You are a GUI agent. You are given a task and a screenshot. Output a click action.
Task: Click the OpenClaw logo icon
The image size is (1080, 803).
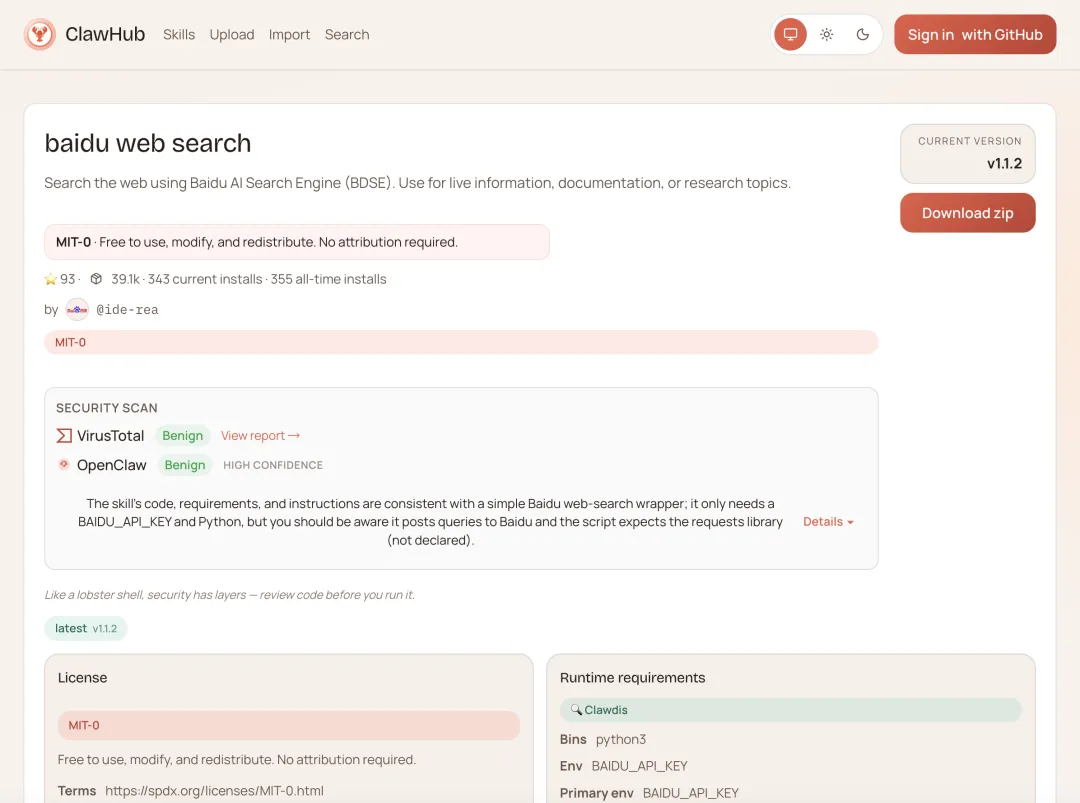coord(63,464)
